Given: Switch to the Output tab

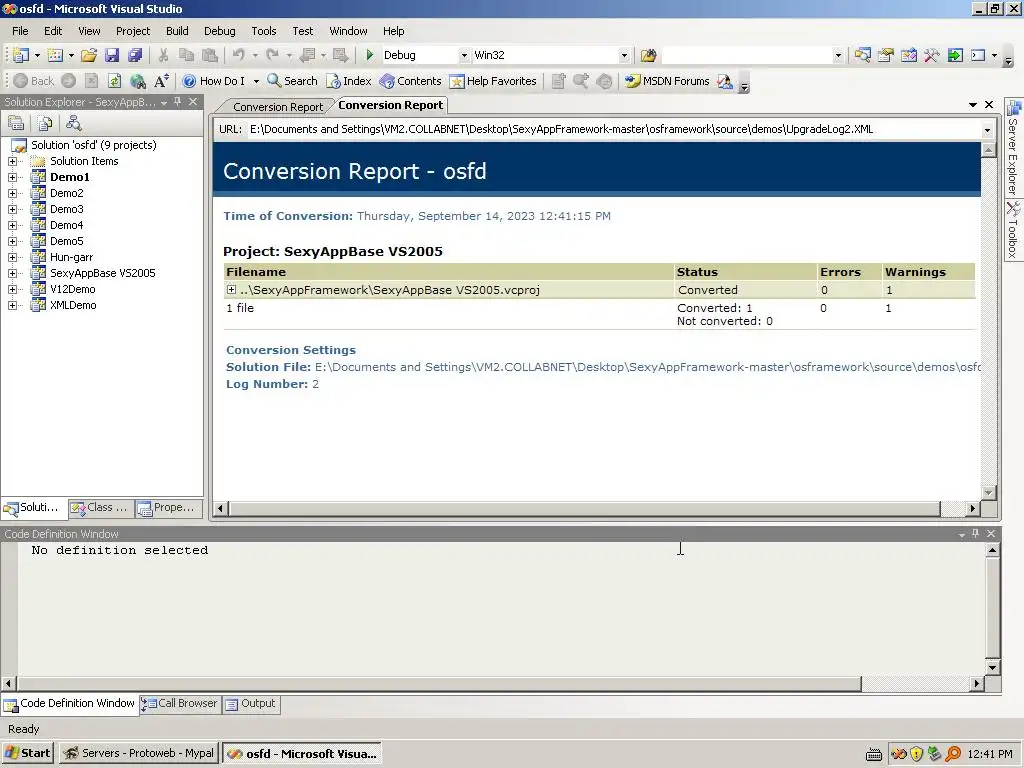Looking at the screenshot, I should (251, 704).
